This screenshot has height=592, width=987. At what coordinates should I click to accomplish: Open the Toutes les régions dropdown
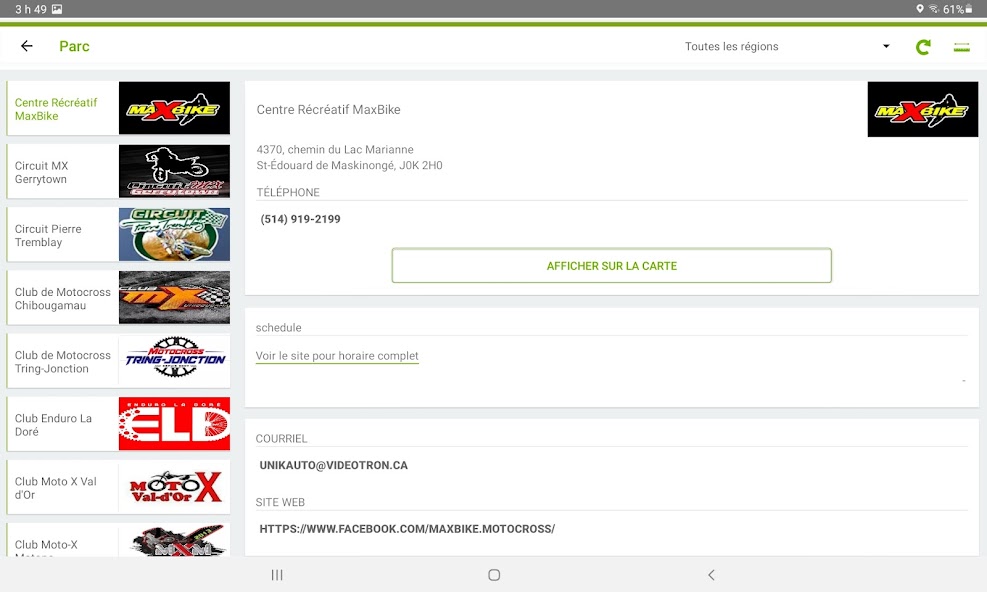point(786,47)
